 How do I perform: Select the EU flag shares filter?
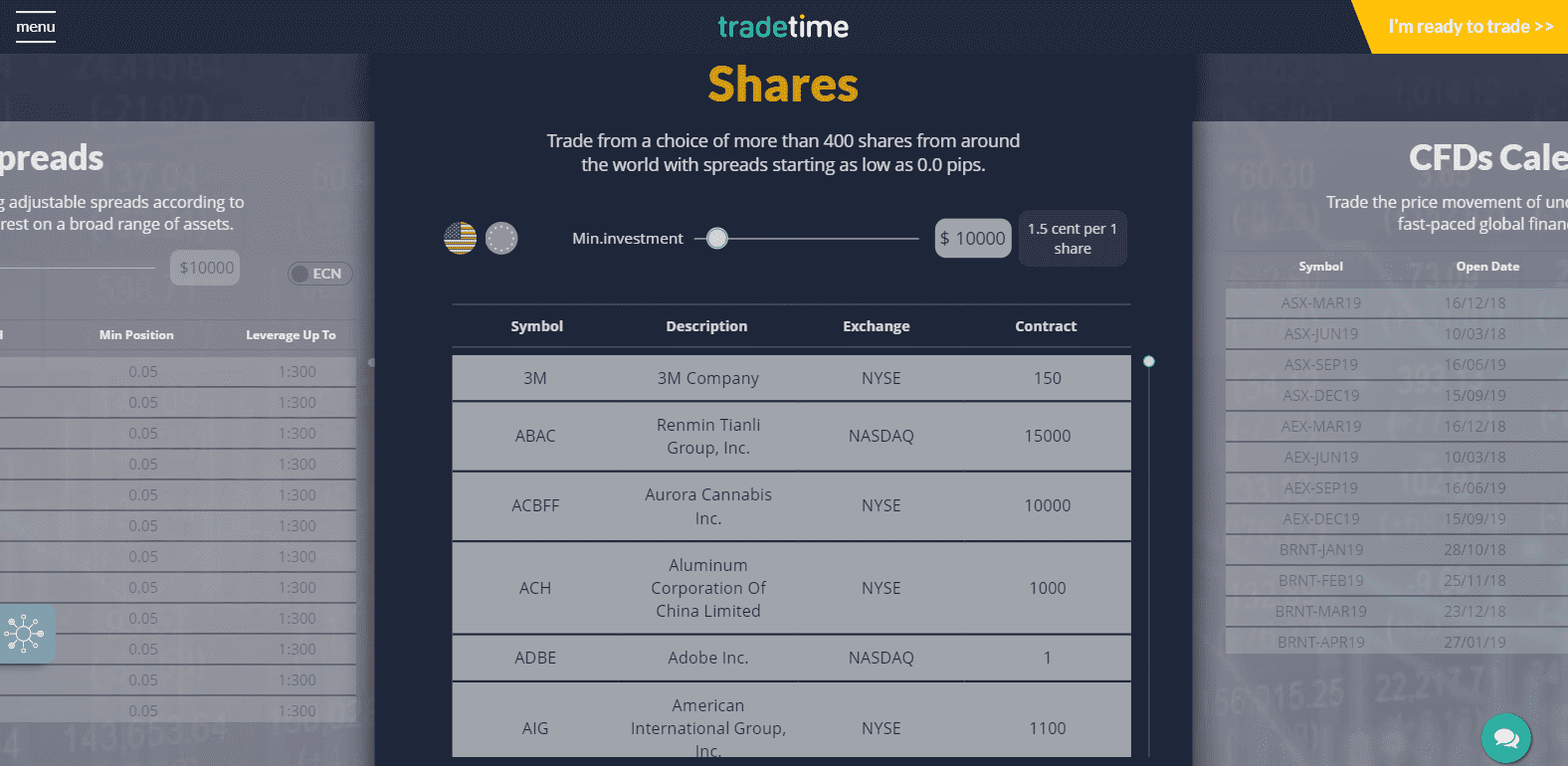point(501,239)
